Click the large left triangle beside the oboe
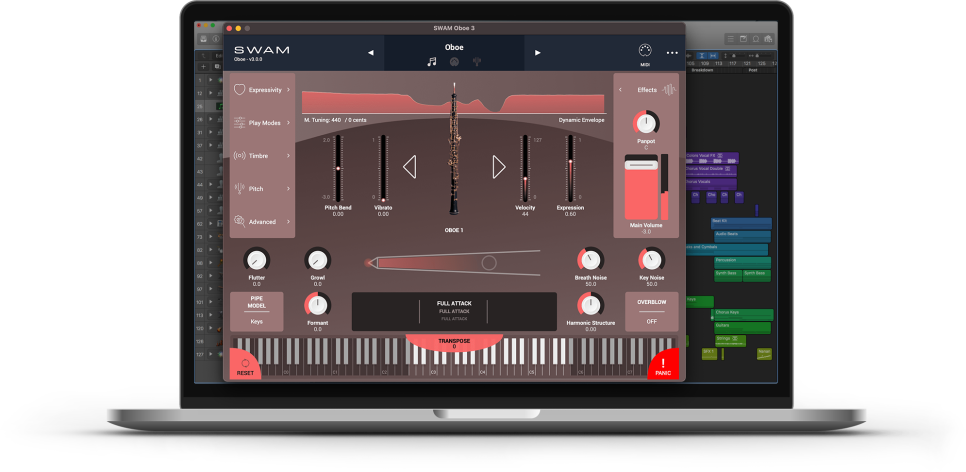Image resolution: width=966 pixels, height=472 pixels. [x=410, y=166]
